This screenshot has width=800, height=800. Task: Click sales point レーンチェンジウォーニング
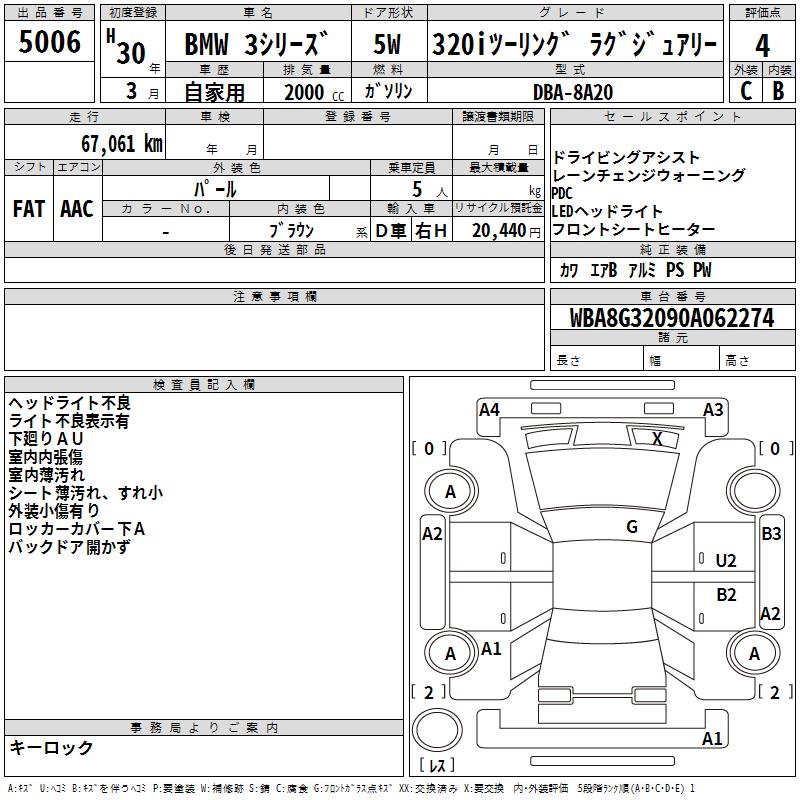tap(648, 176)
